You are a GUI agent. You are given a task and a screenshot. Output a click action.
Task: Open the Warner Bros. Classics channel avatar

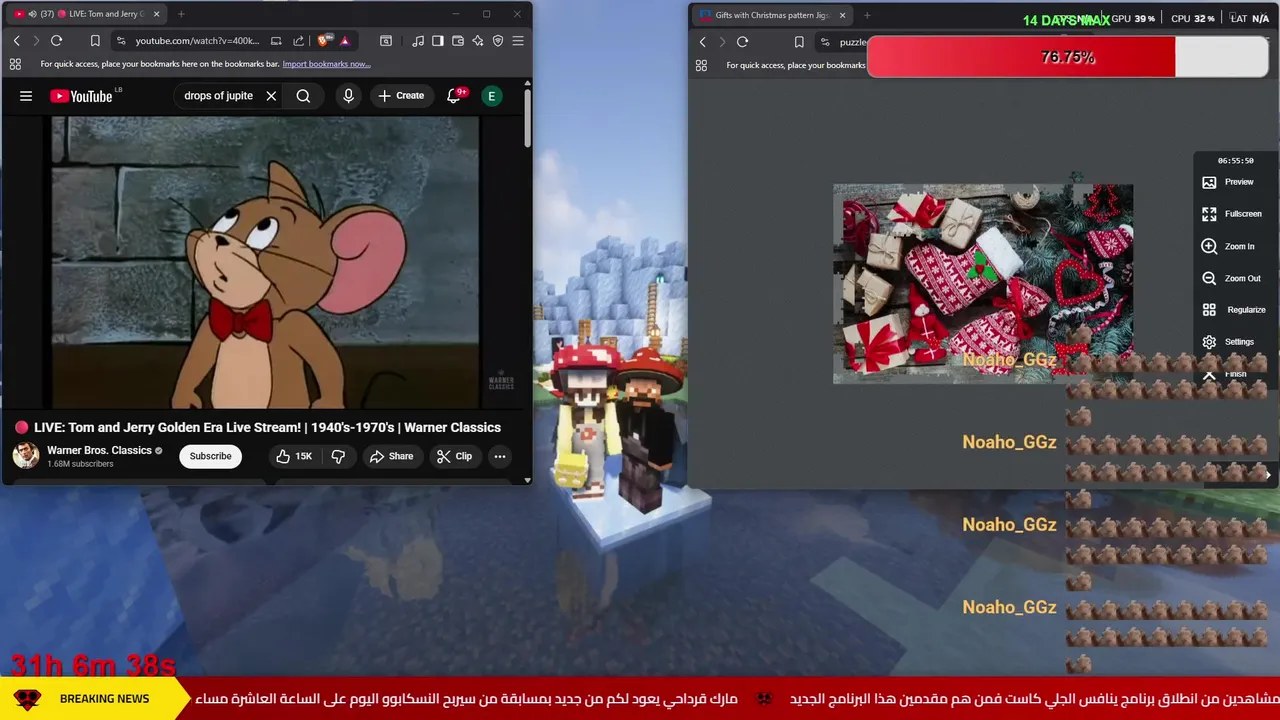(26, 455)
